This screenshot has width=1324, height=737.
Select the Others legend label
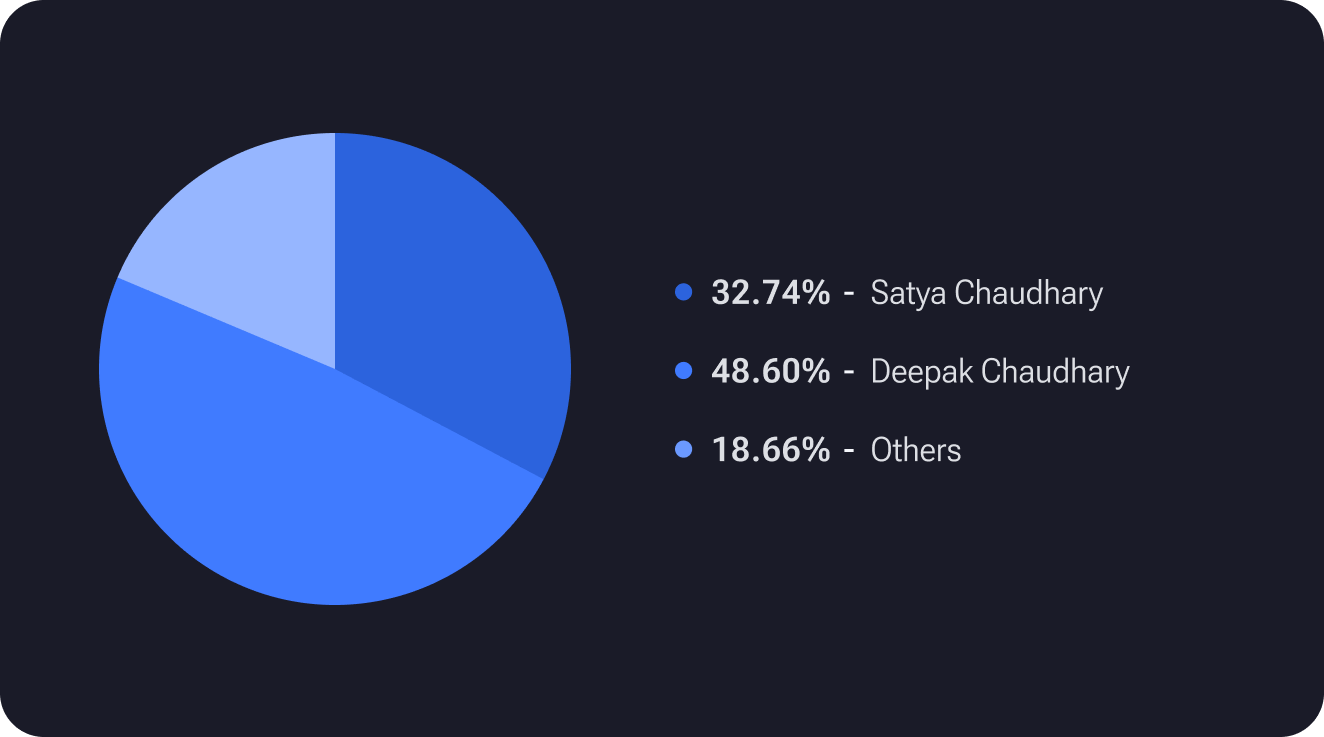point(915,450)
